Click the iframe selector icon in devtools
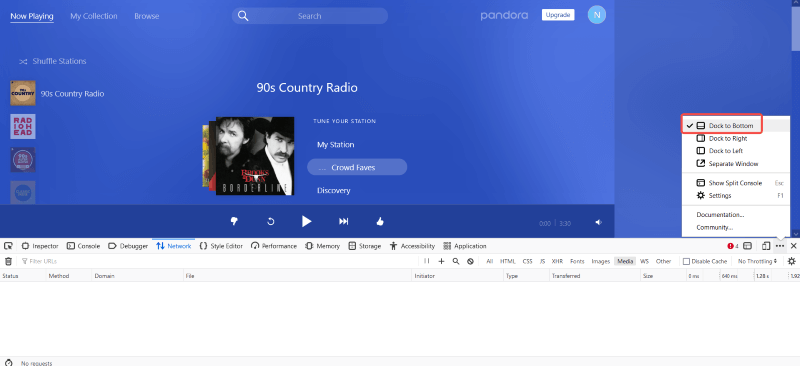Image resolution: width=800 pixels, height=366 pixels. click(x=747, y=246)
